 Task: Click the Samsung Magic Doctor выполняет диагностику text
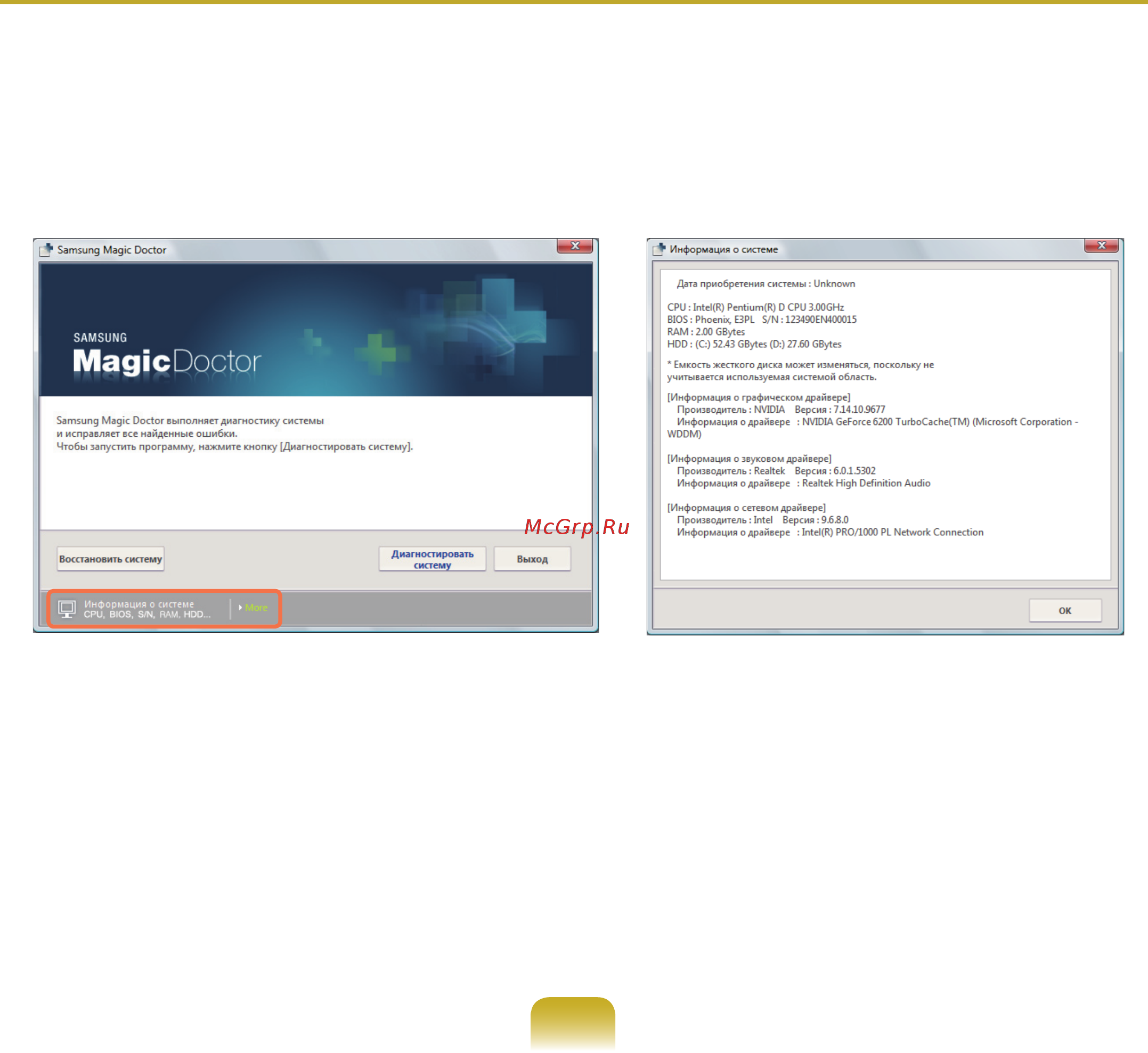point(190,421)
